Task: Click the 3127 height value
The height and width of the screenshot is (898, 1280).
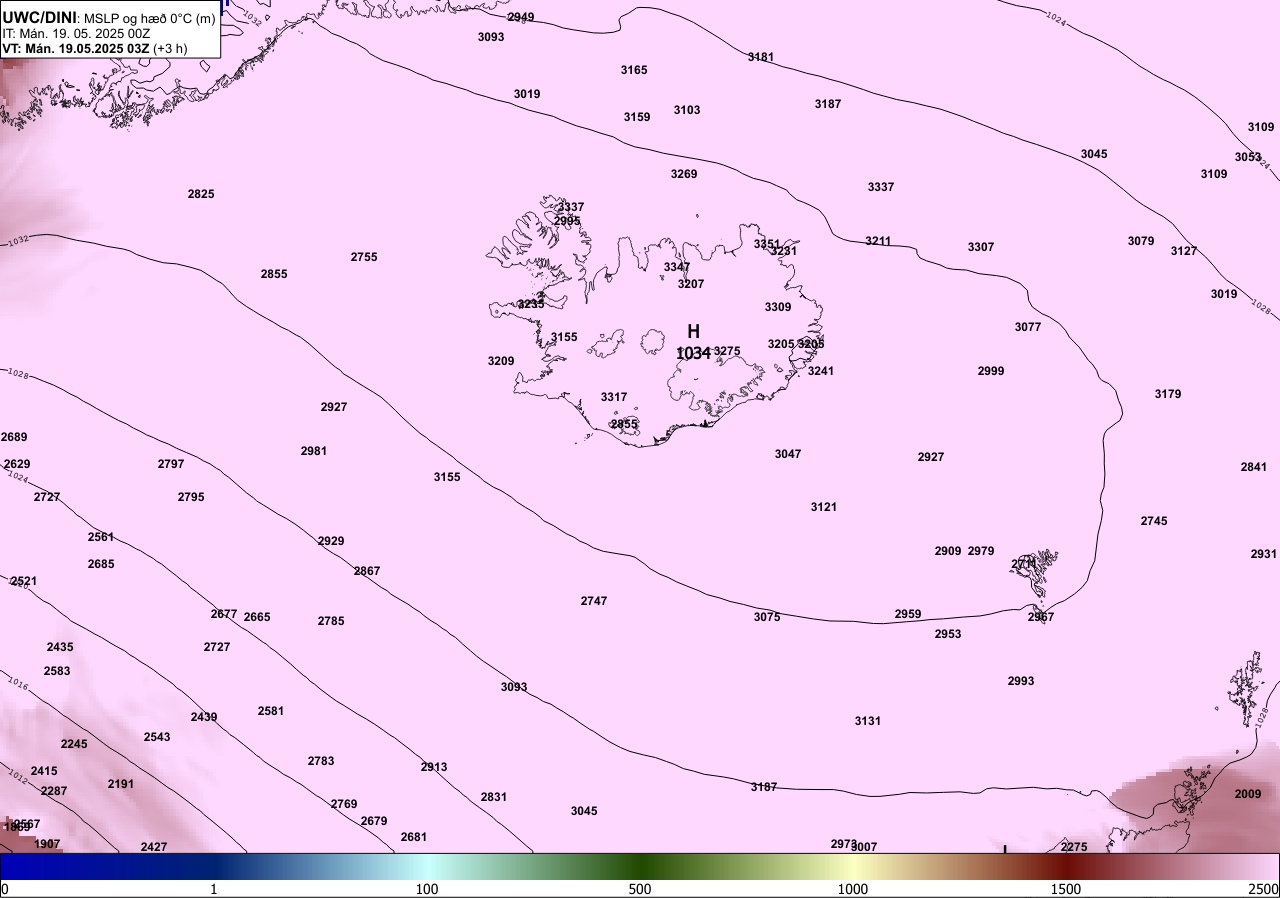Action: click(x=1184, y=251)
